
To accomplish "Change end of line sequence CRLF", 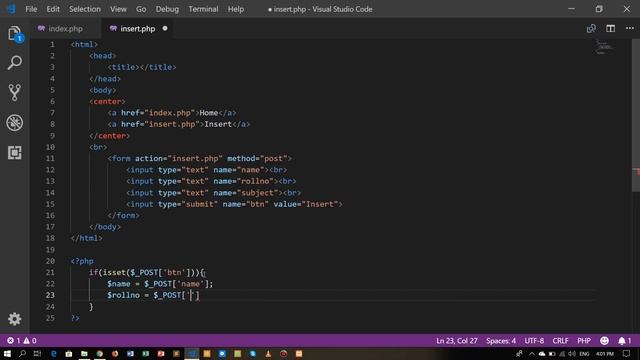I will 560,340.
